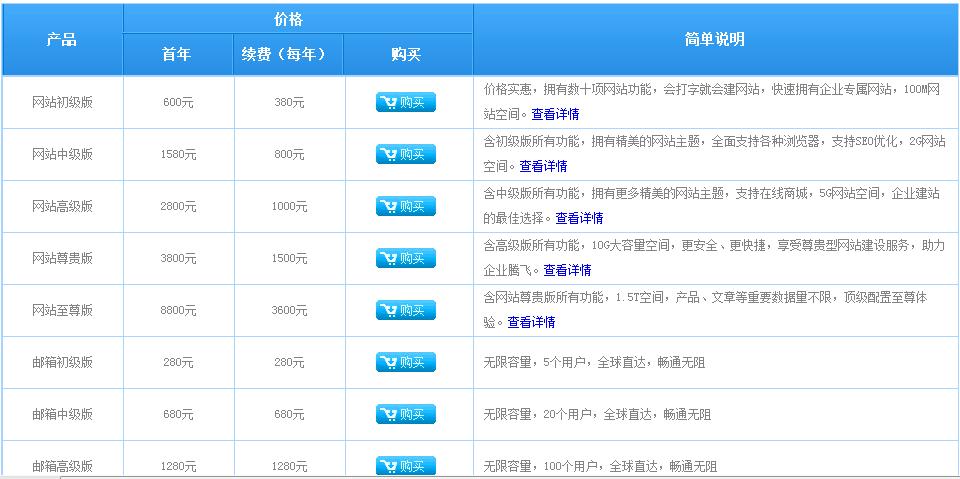Select the 邮箱中级版 product name

coord(62,415)
